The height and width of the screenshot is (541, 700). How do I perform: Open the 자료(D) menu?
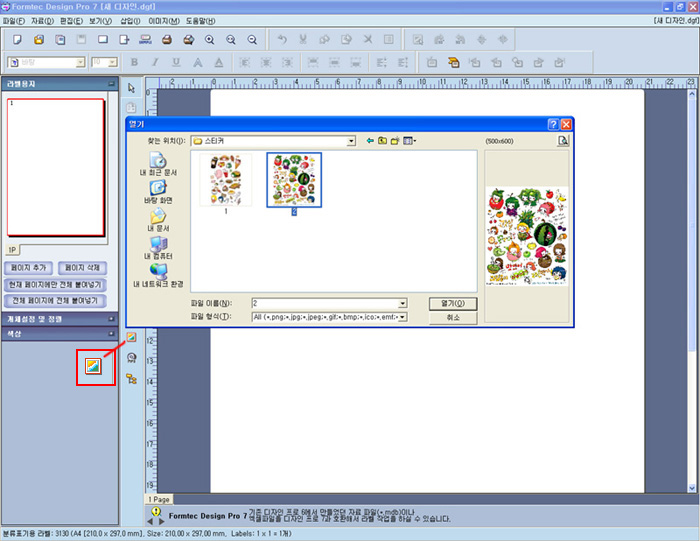[42, 21]
